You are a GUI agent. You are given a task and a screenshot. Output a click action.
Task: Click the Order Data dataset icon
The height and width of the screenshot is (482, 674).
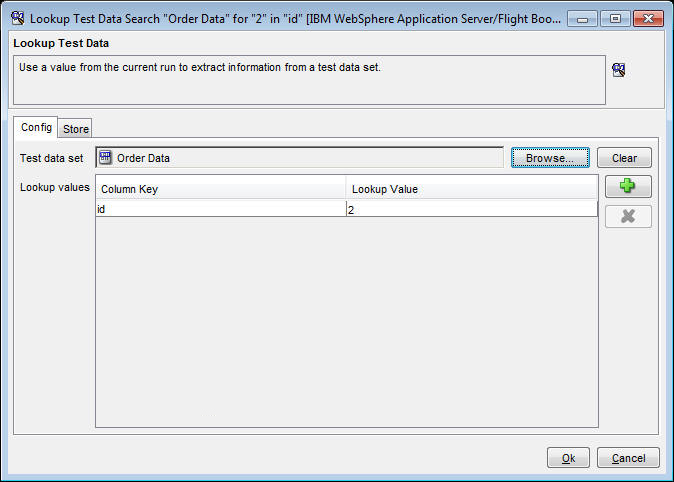(x=105, y=158)
